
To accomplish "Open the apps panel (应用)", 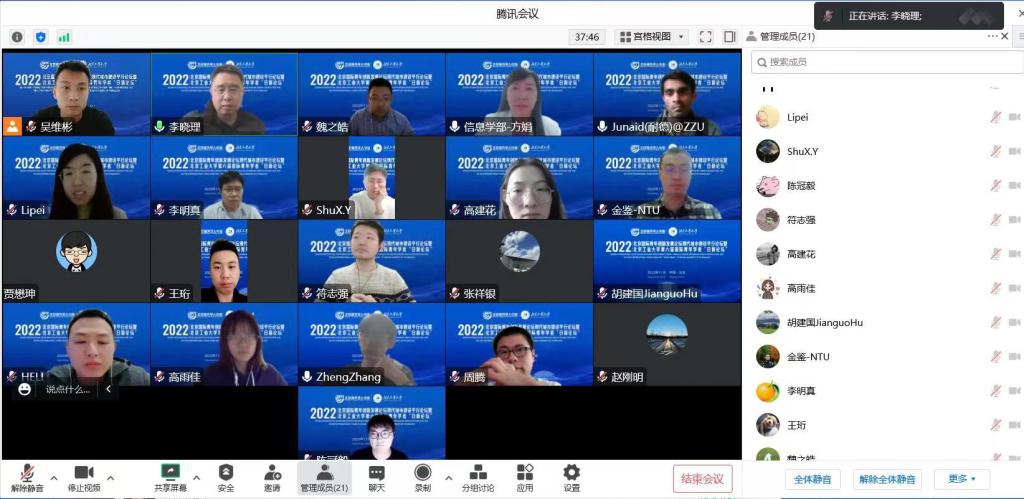I will pos(525,477).
